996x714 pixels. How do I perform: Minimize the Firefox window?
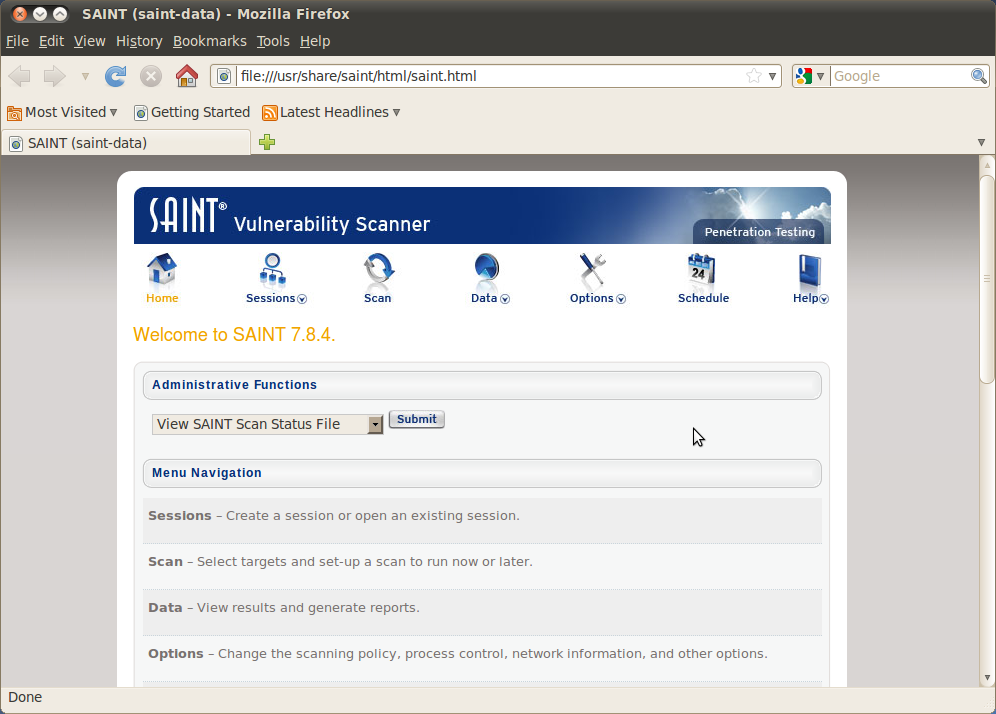40,13
